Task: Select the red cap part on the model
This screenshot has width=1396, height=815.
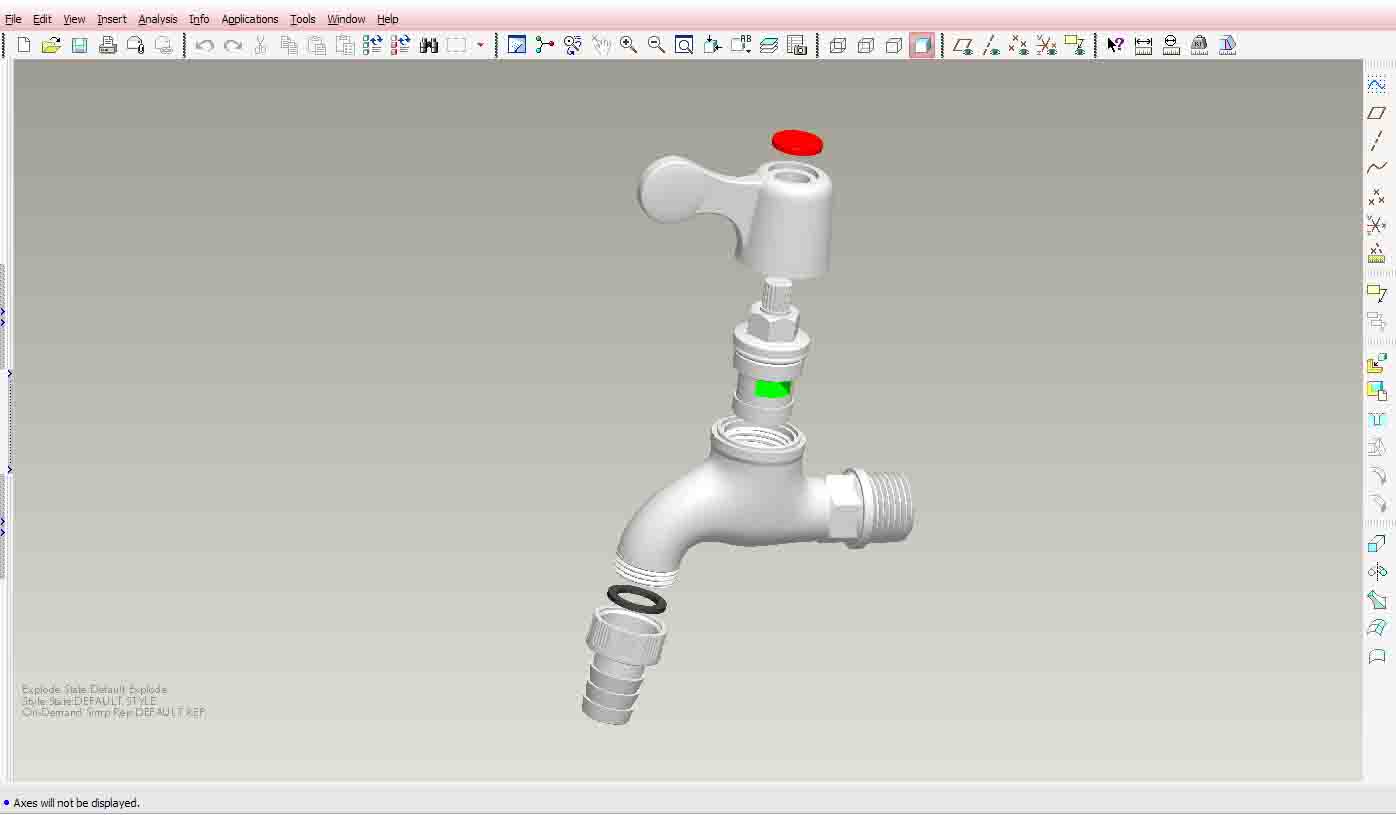Action: point(797,143)
